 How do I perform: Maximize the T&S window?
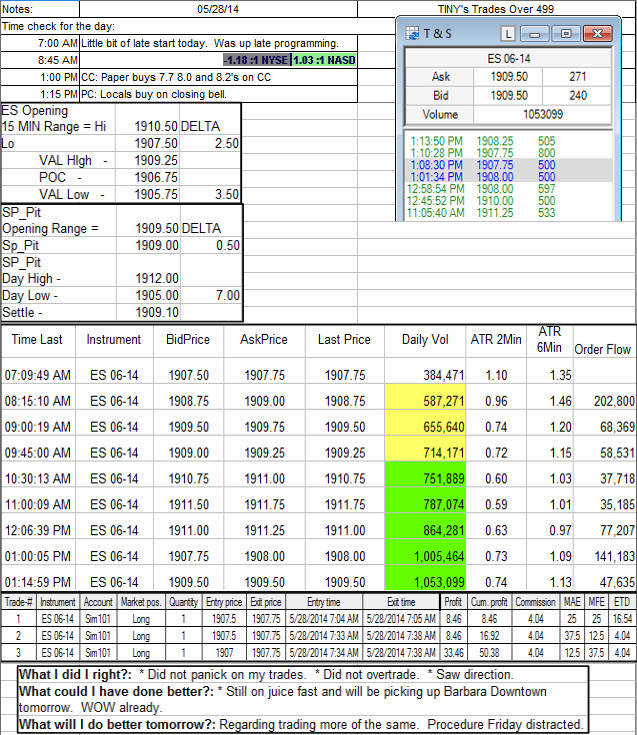click(566, 34)
